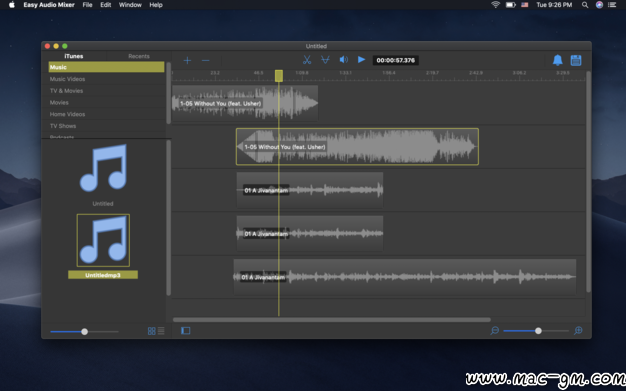Select the Untitled music file thumbnail
Image resolution: width=626 pixels, height=391 pixels.
point(103,168)
